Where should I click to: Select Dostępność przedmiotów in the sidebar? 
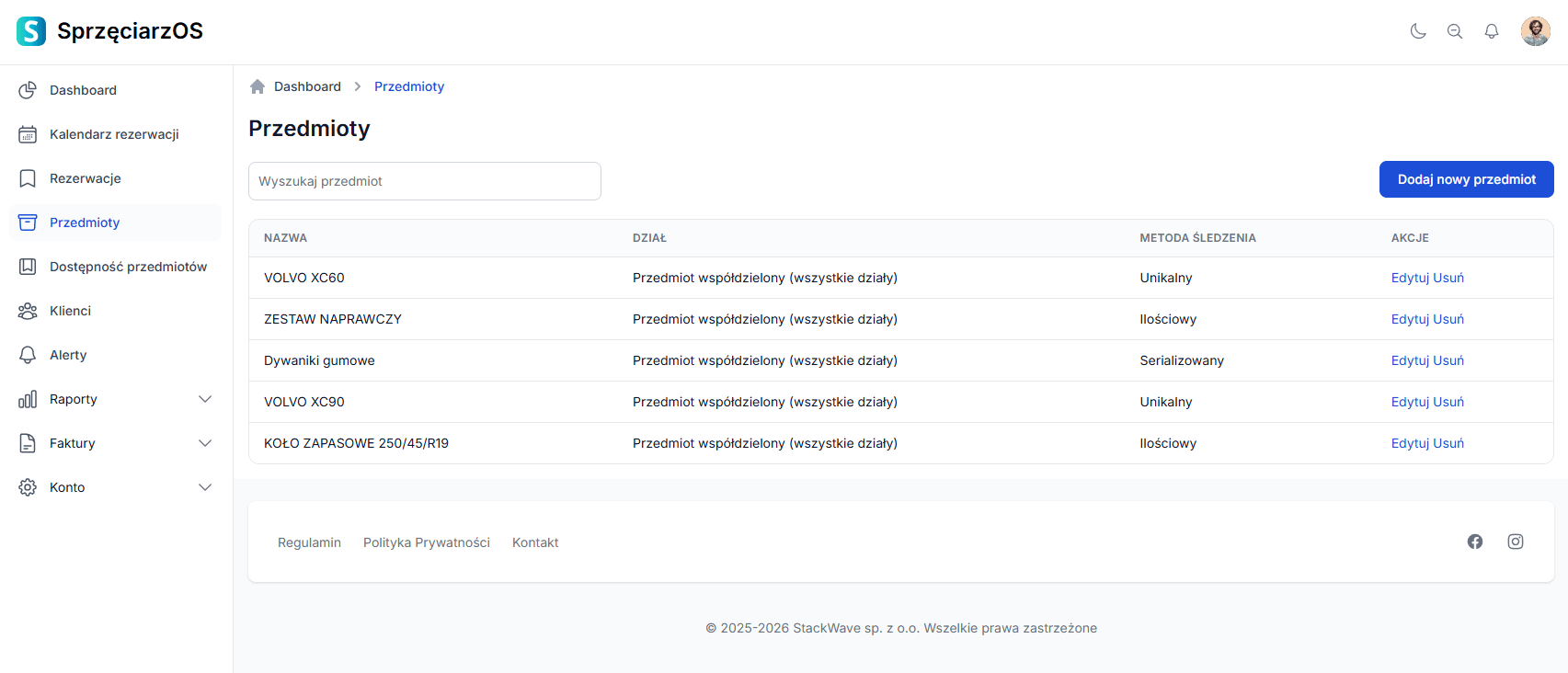pyautogui.click(x=128, y=267)
